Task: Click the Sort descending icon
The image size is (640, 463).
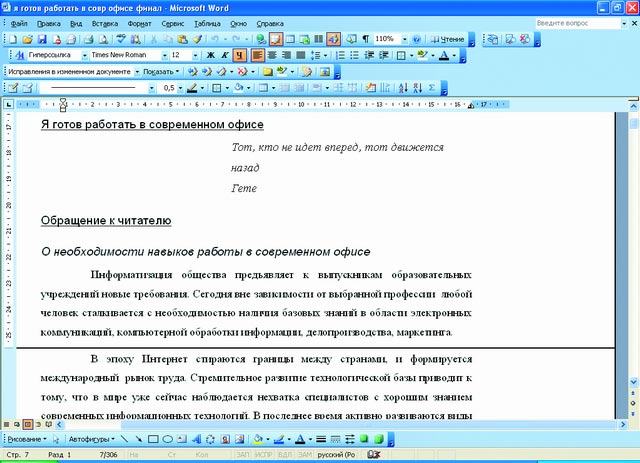Action: pos(417,87)
